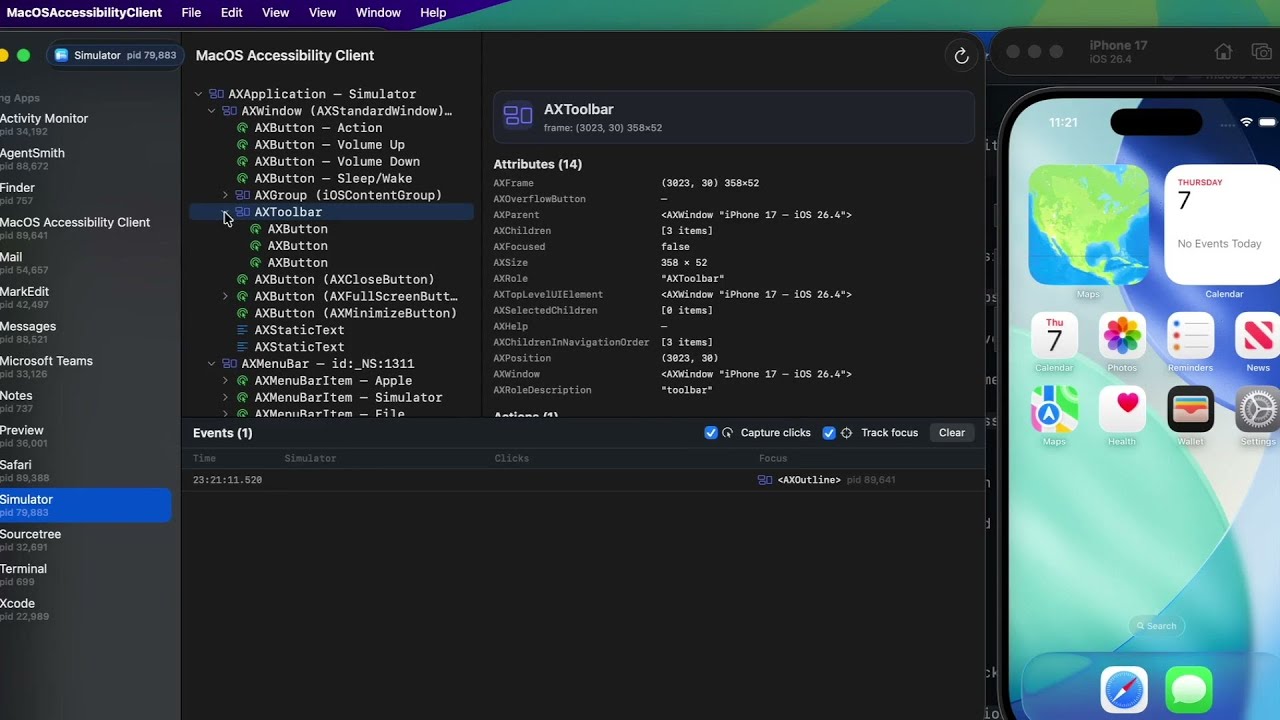Expand the AXGroup (iOSContentGroup) node
This screenshot has width=1280, height=720.
tap(224, 195)
